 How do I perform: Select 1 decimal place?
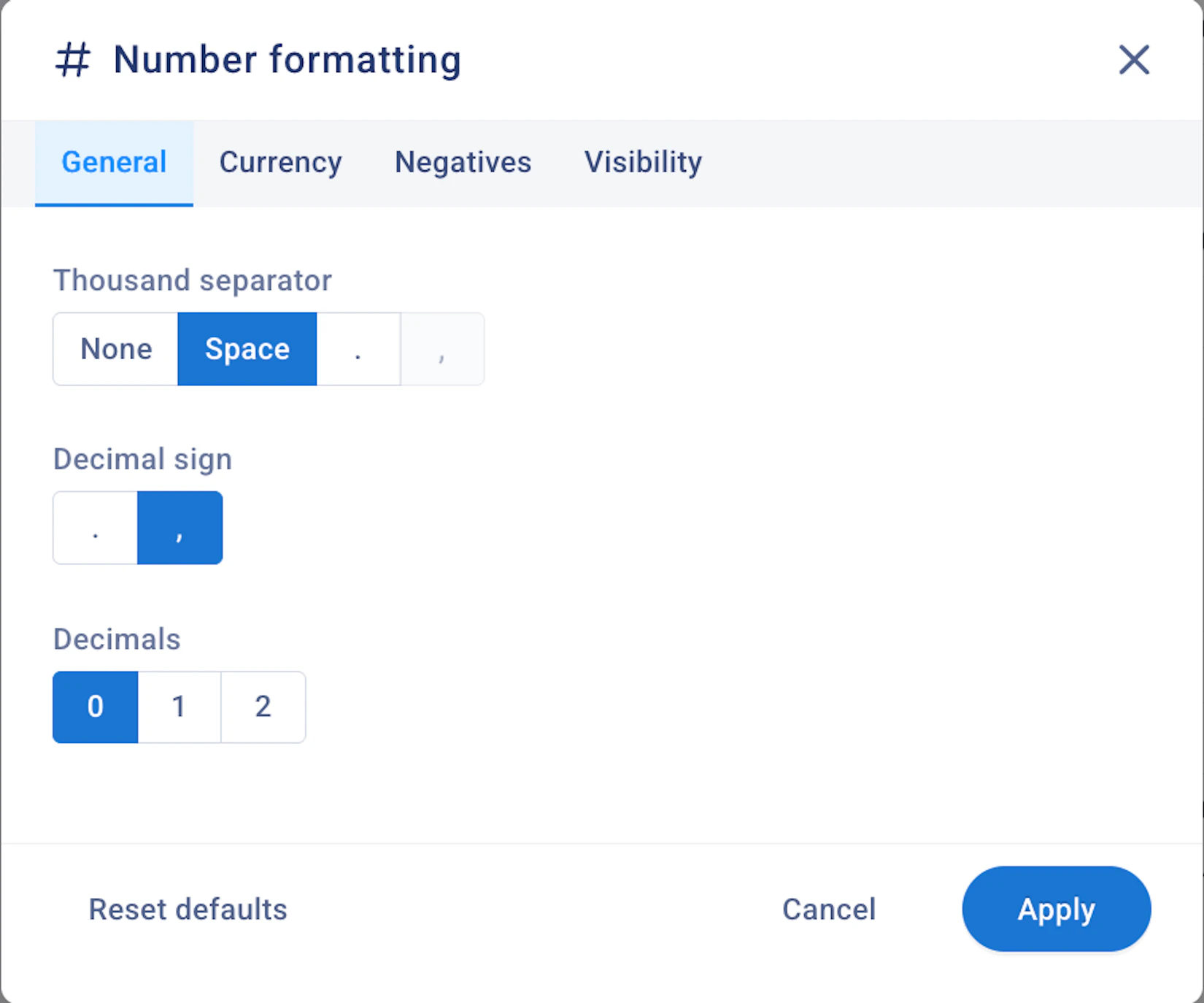179,707
